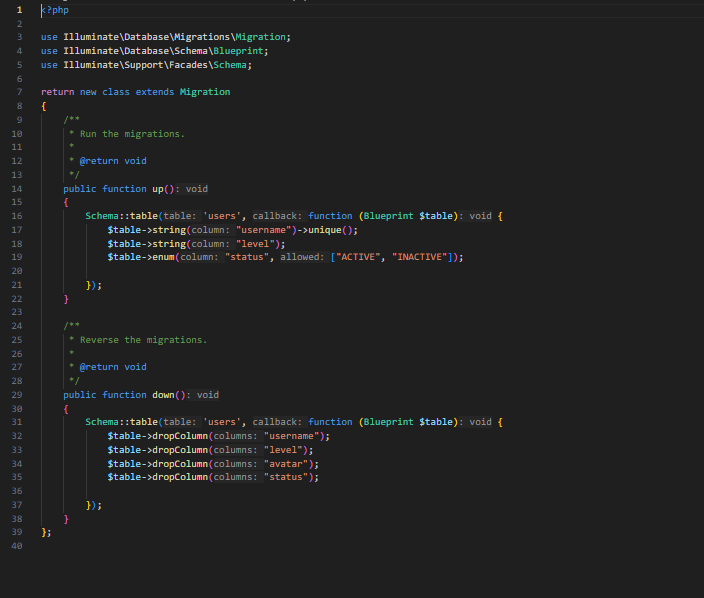Click line number 14 in the gutter
This screenshot has height=598, width=704.
[16, 188]
